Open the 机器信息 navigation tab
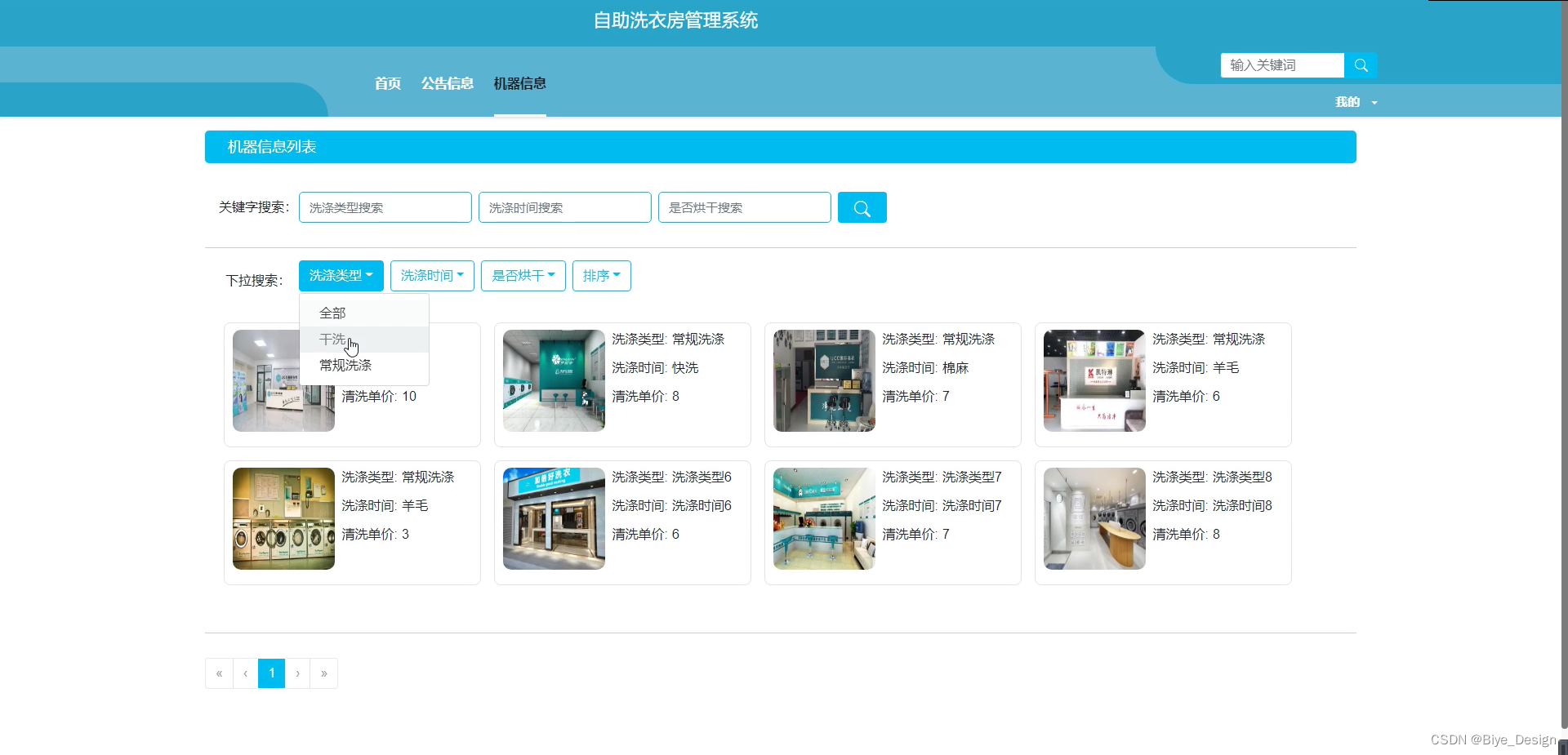 [520, 83]
